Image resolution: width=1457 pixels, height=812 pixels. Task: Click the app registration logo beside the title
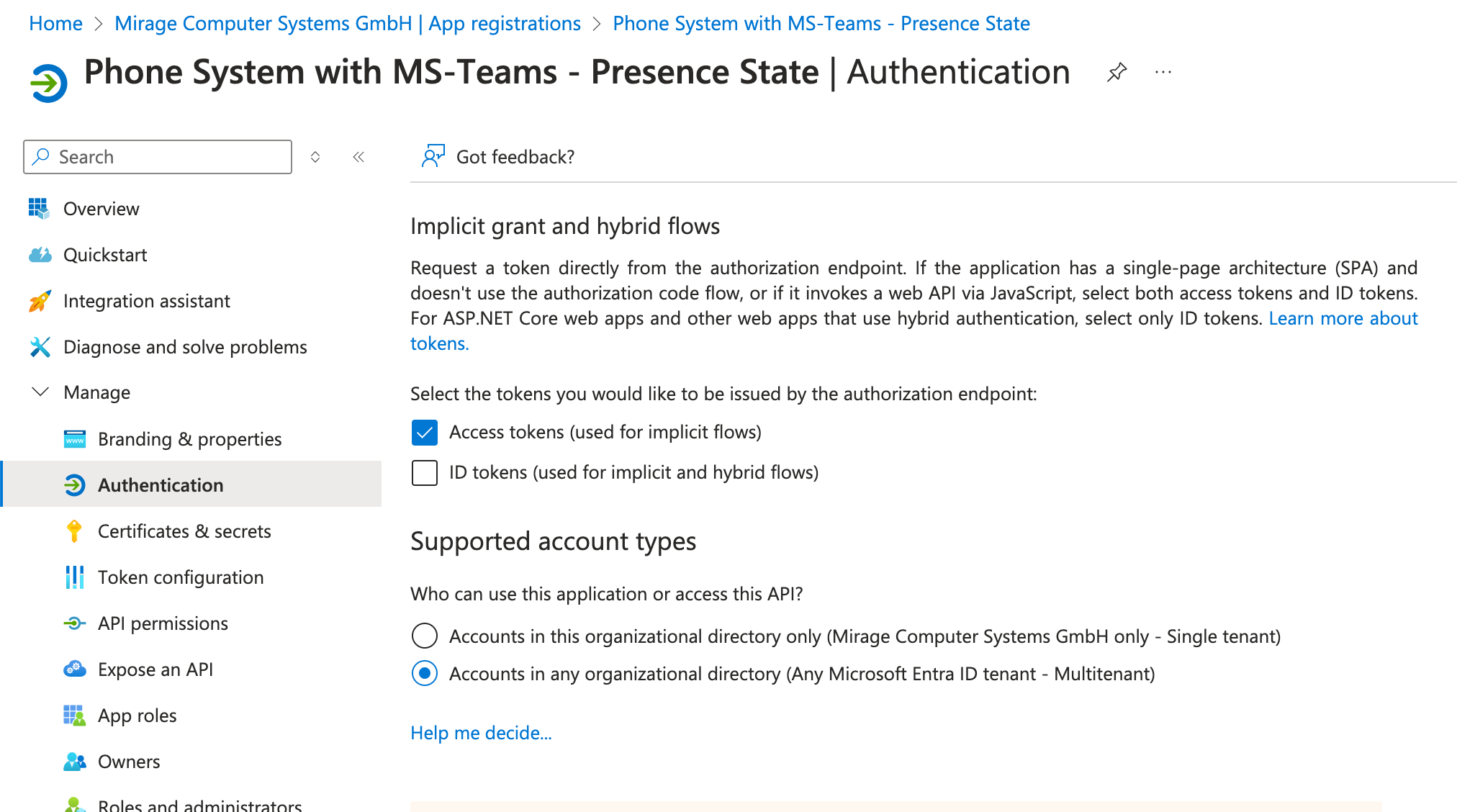48,83
